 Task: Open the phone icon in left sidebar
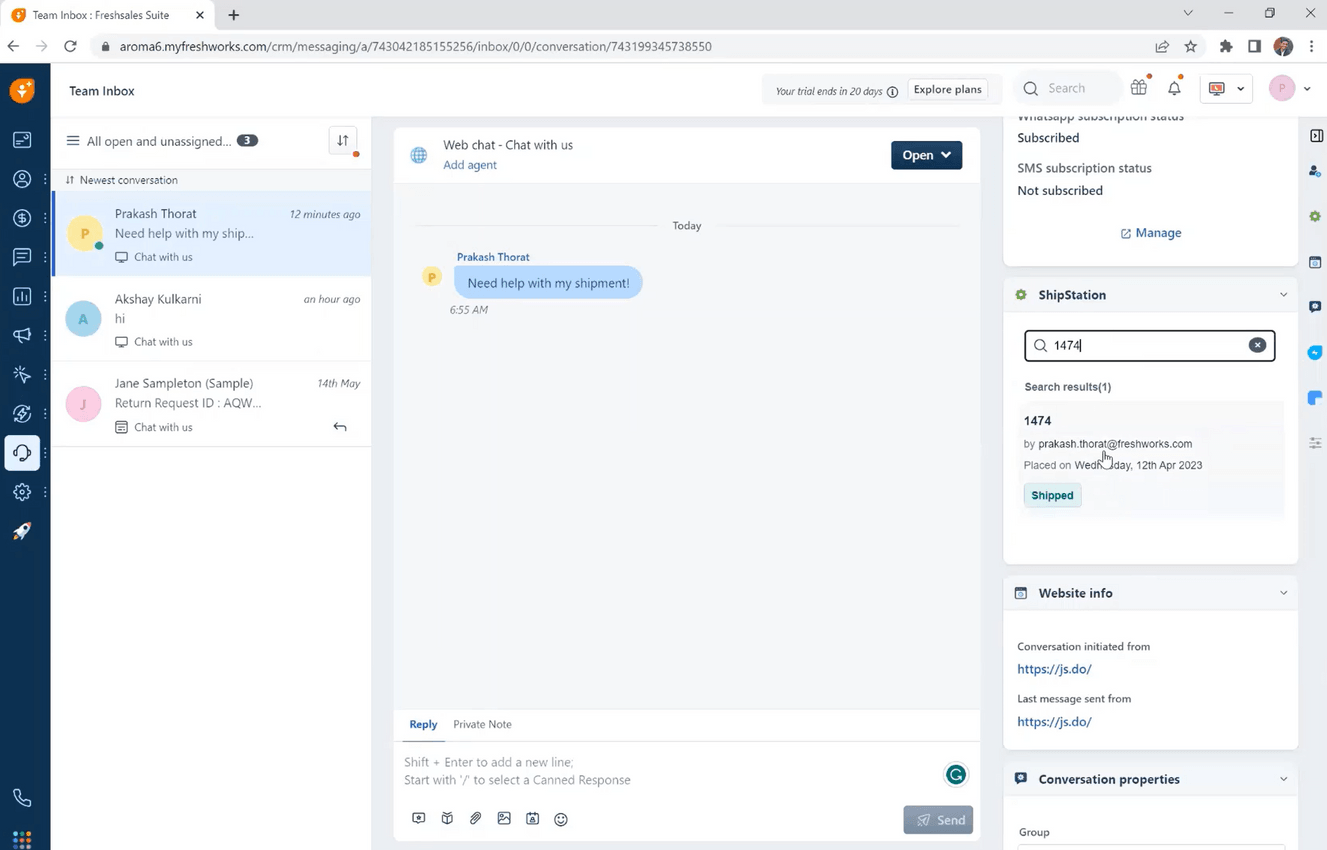22,798
